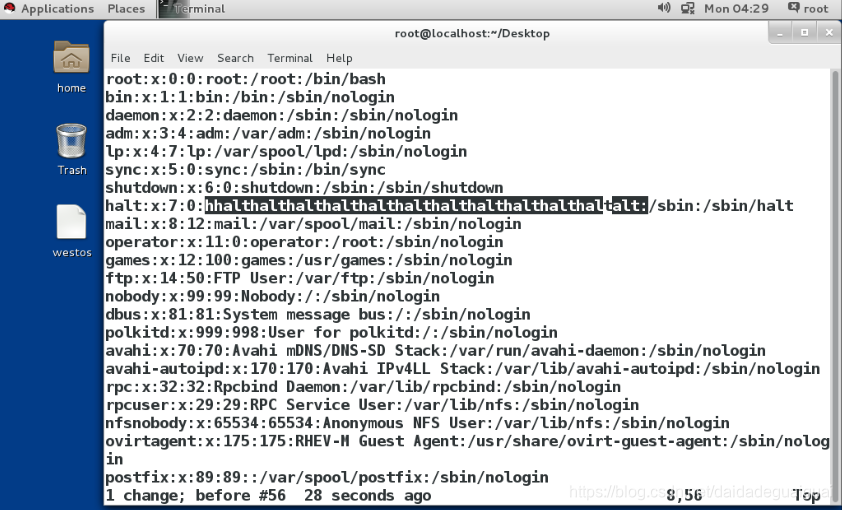This screenshot has height=510, width=842.
Task: Click the rpc:x:32:32 Rpcbind Daemon line
Action: point(363,387)
